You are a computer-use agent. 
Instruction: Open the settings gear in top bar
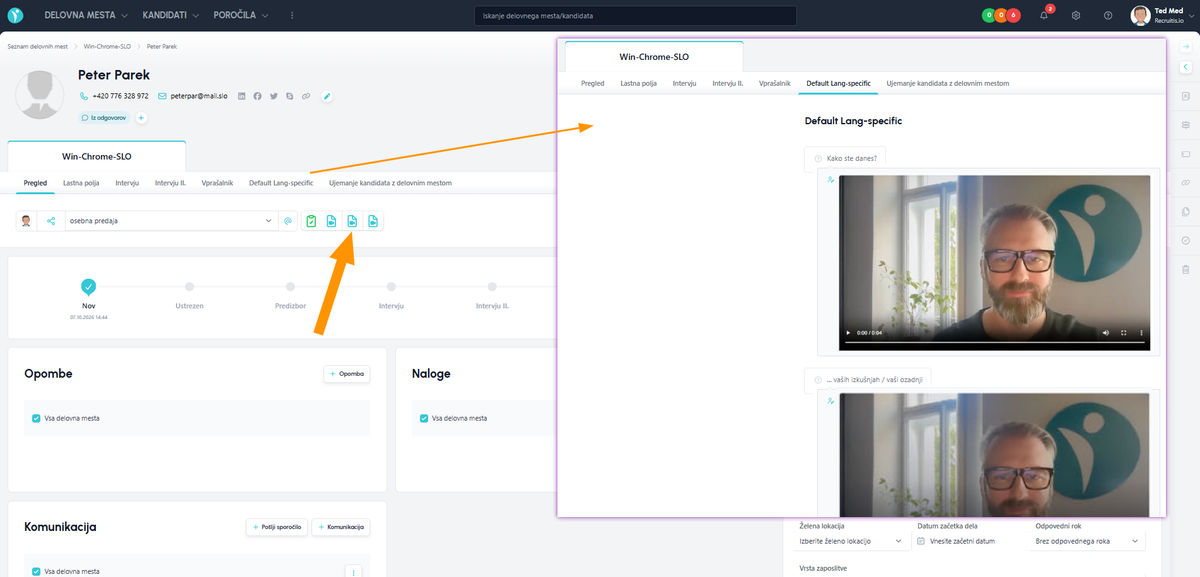tap(1076, 16)
